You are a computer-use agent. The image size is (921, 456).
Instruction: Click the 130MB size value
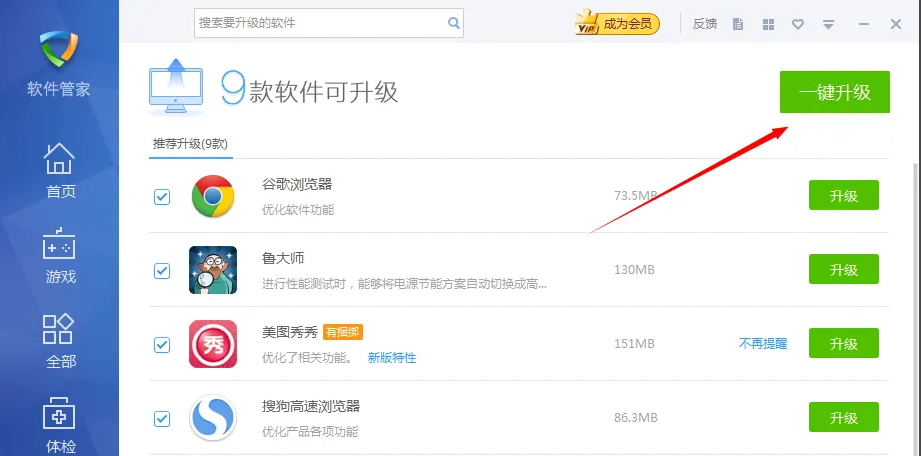point(634,270)
